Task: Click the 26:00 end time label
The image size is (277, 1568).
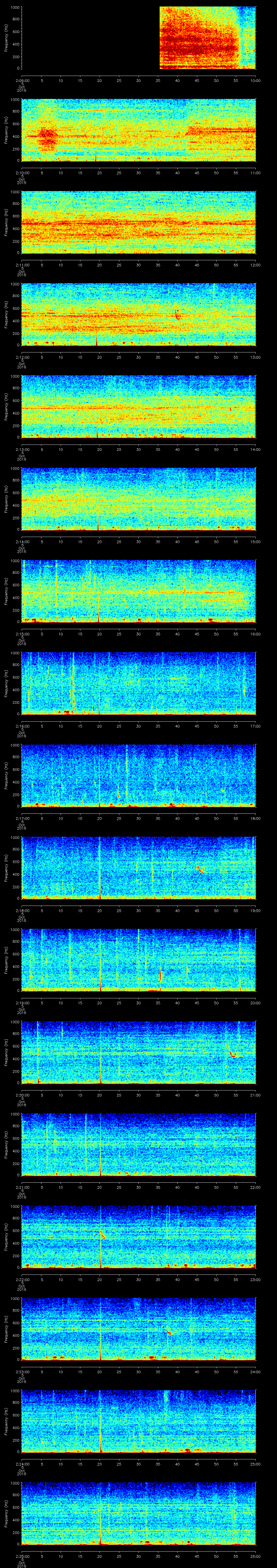Action: (256, 1556)
